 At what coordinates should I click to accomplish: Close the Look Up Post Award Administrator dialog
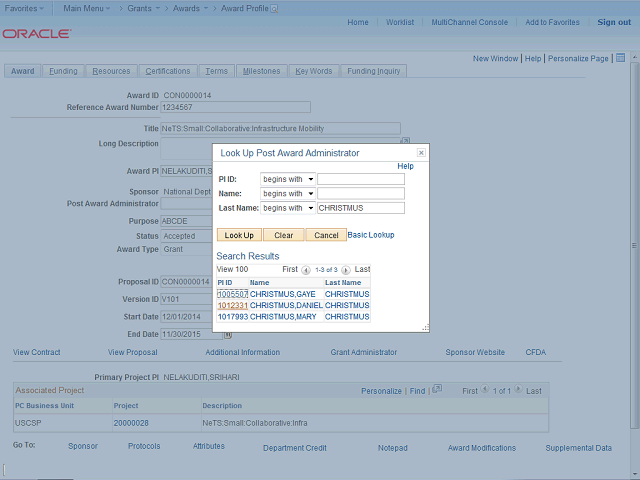click(x=421, y=153)
